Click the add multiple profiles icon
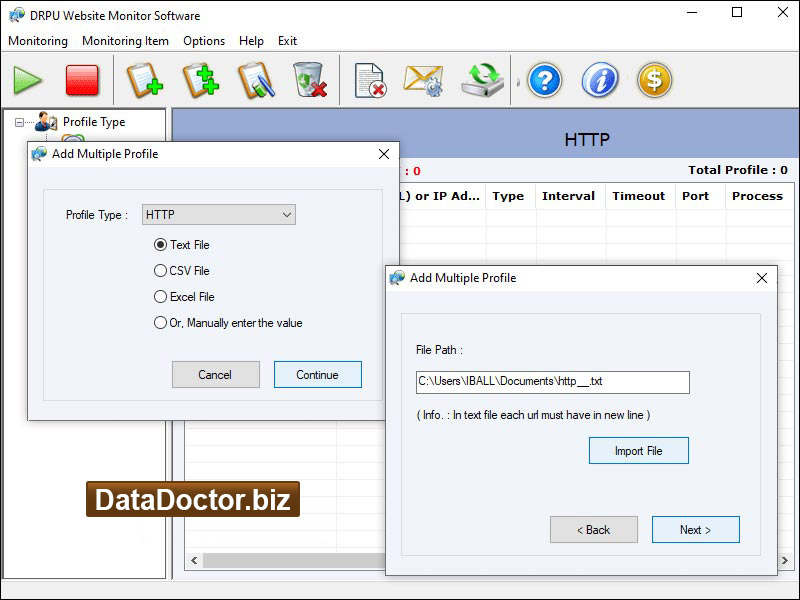Image resolution: width=800 pixels, height=600 pixels. coord(201,80)
